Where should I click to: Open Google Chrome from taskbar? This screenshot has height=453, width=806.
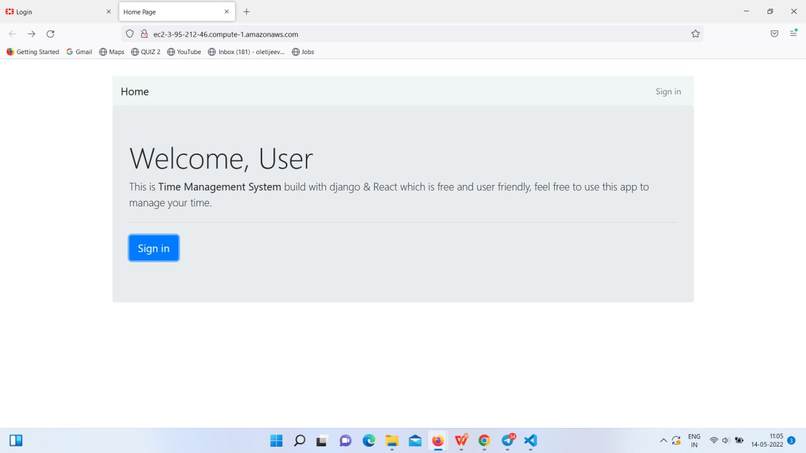point(484,441)
